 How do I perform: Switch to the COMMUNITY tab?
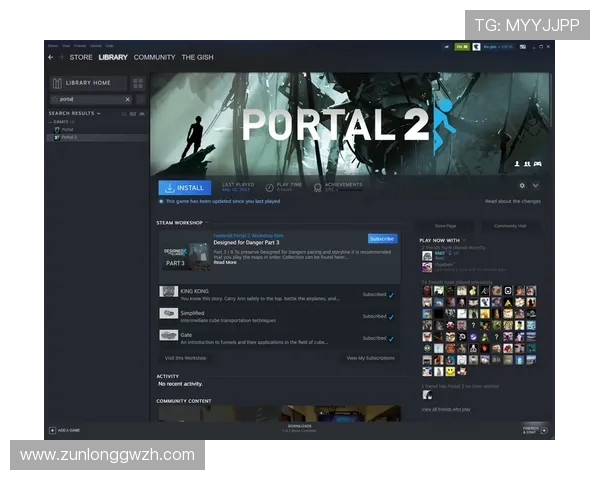pos(155,57)
